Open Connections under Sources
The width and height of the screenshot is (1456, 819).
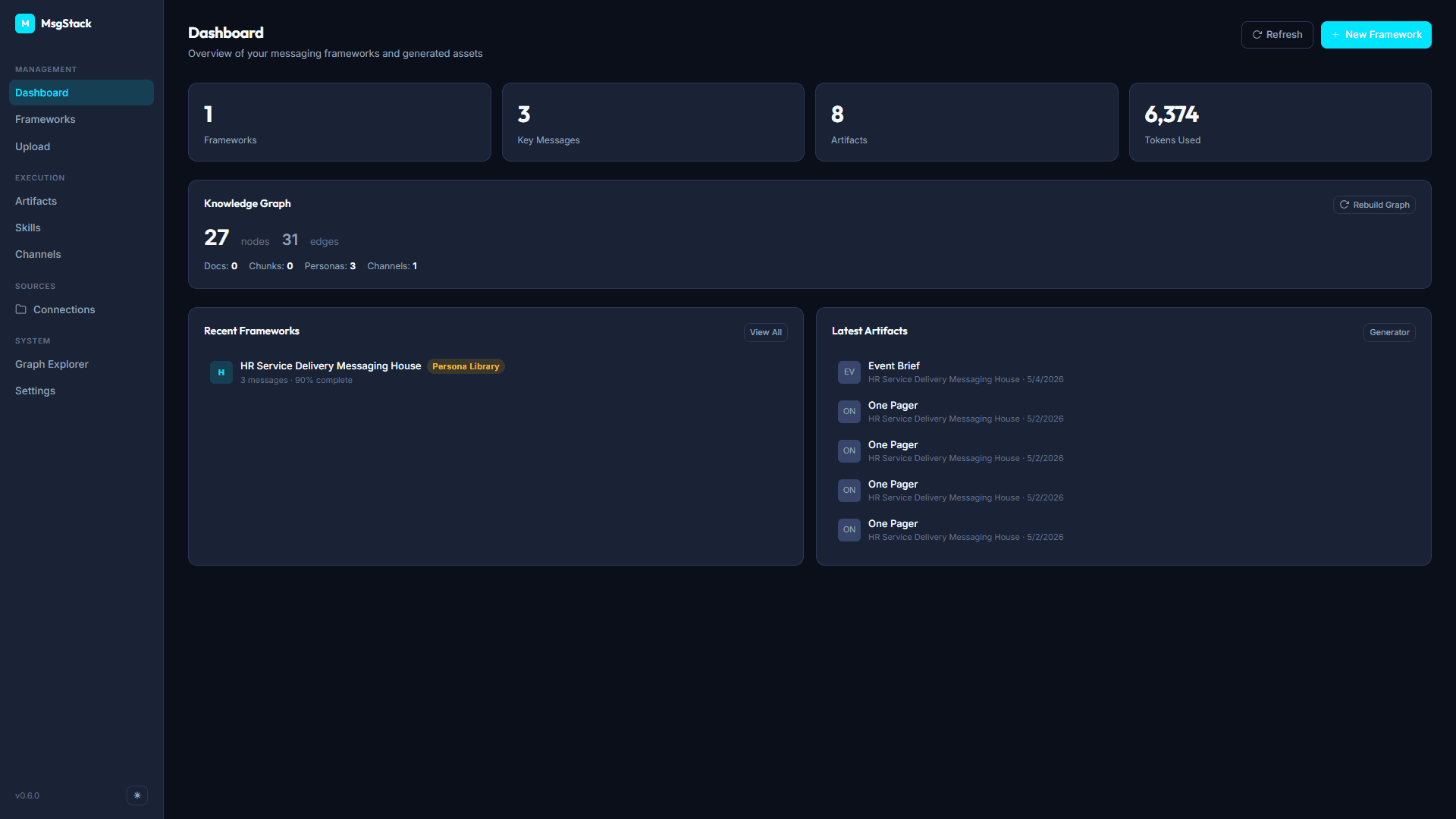[81, 309]
